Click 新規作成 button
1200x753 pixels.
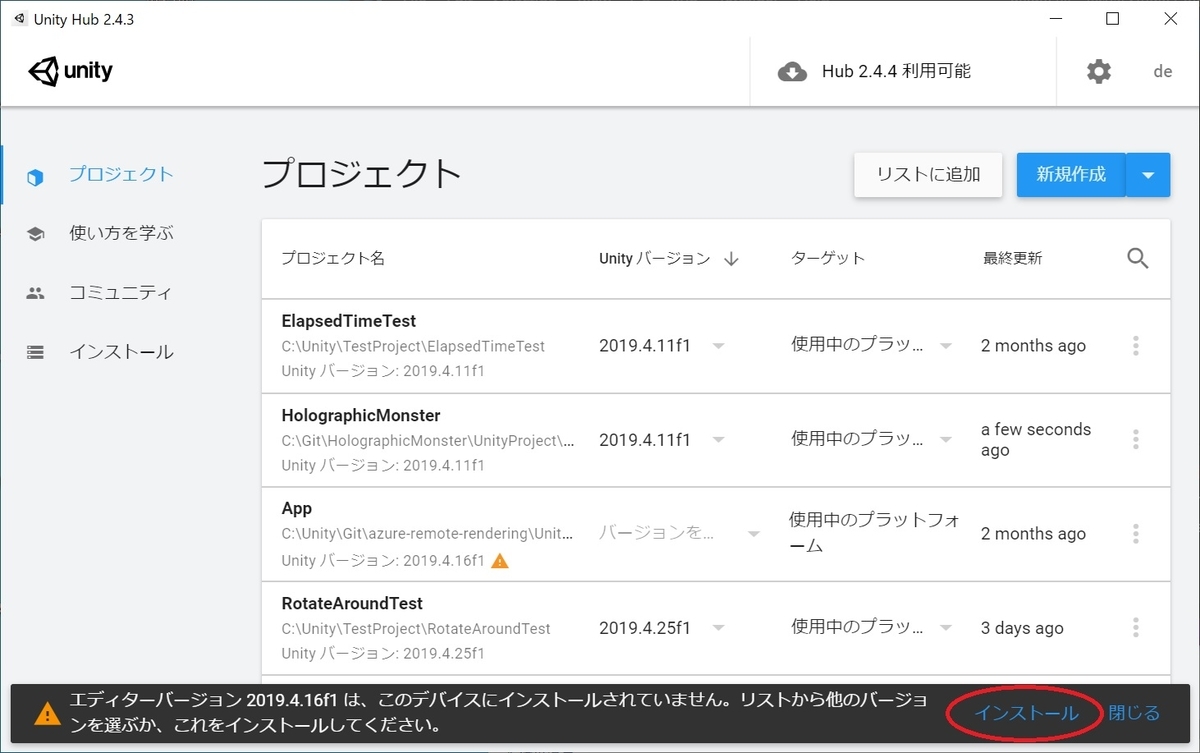(x=1071, y=175)
